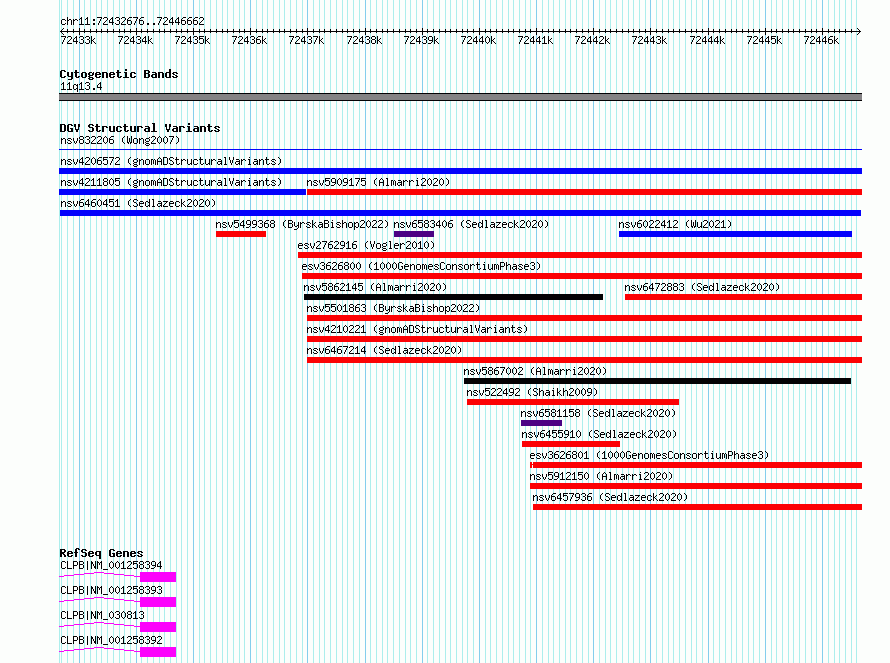Click the blue nsv6022412 variant bar
This screenshot has height=663, width=890.
735,234
